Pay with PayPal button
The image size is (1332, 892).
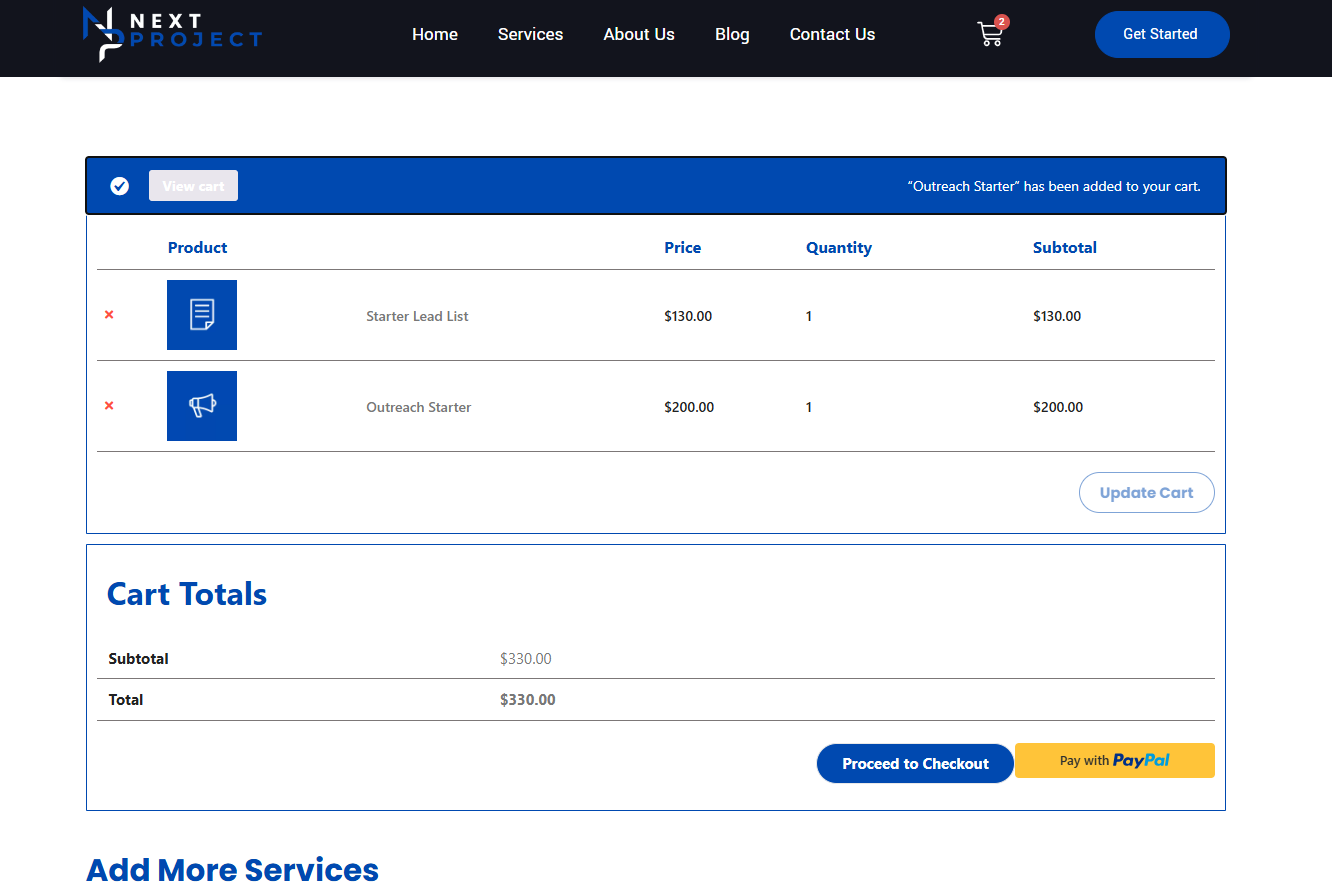(1114, 761)
